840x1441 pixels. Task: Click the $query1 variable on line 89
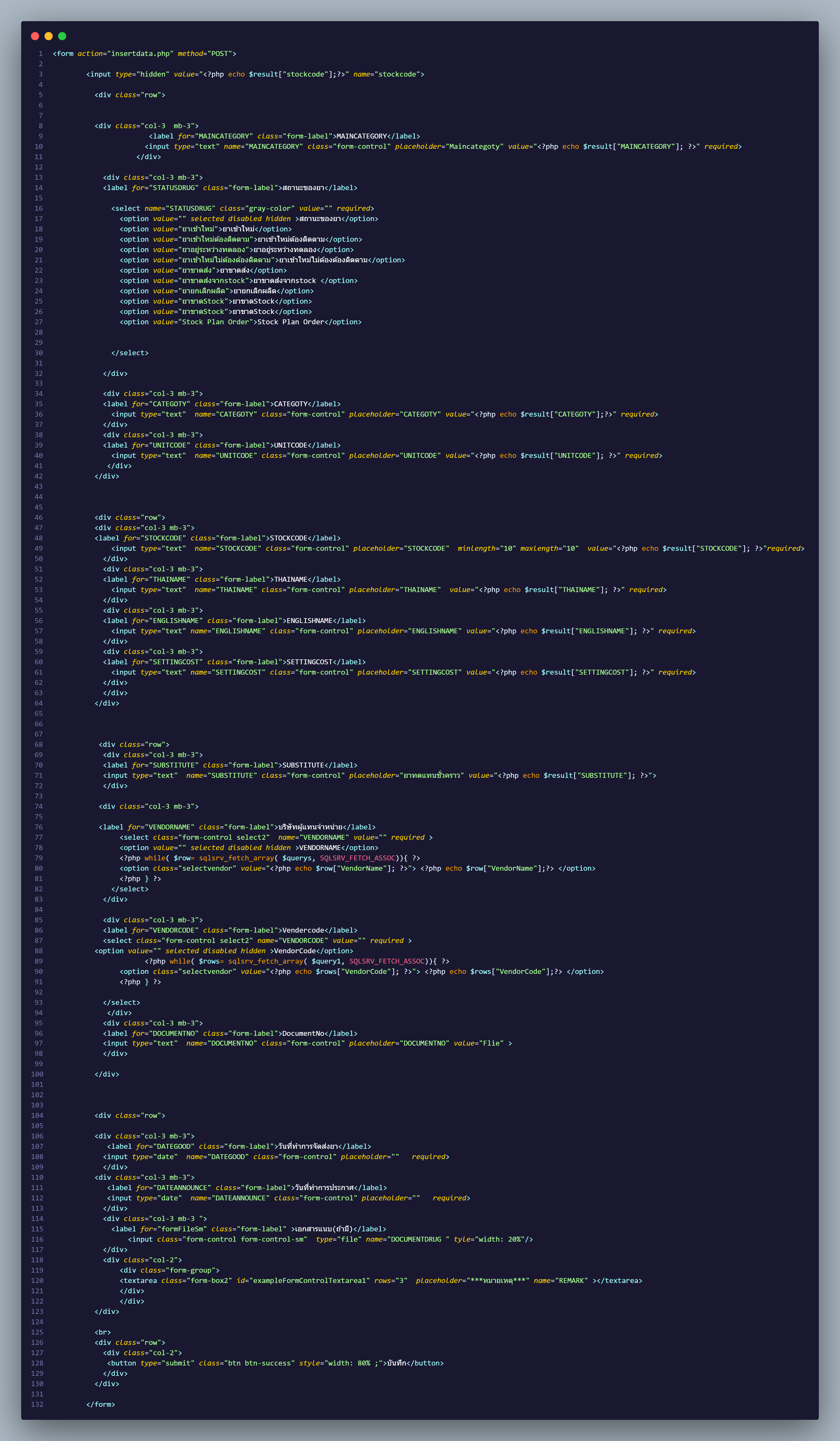(326, 961)
